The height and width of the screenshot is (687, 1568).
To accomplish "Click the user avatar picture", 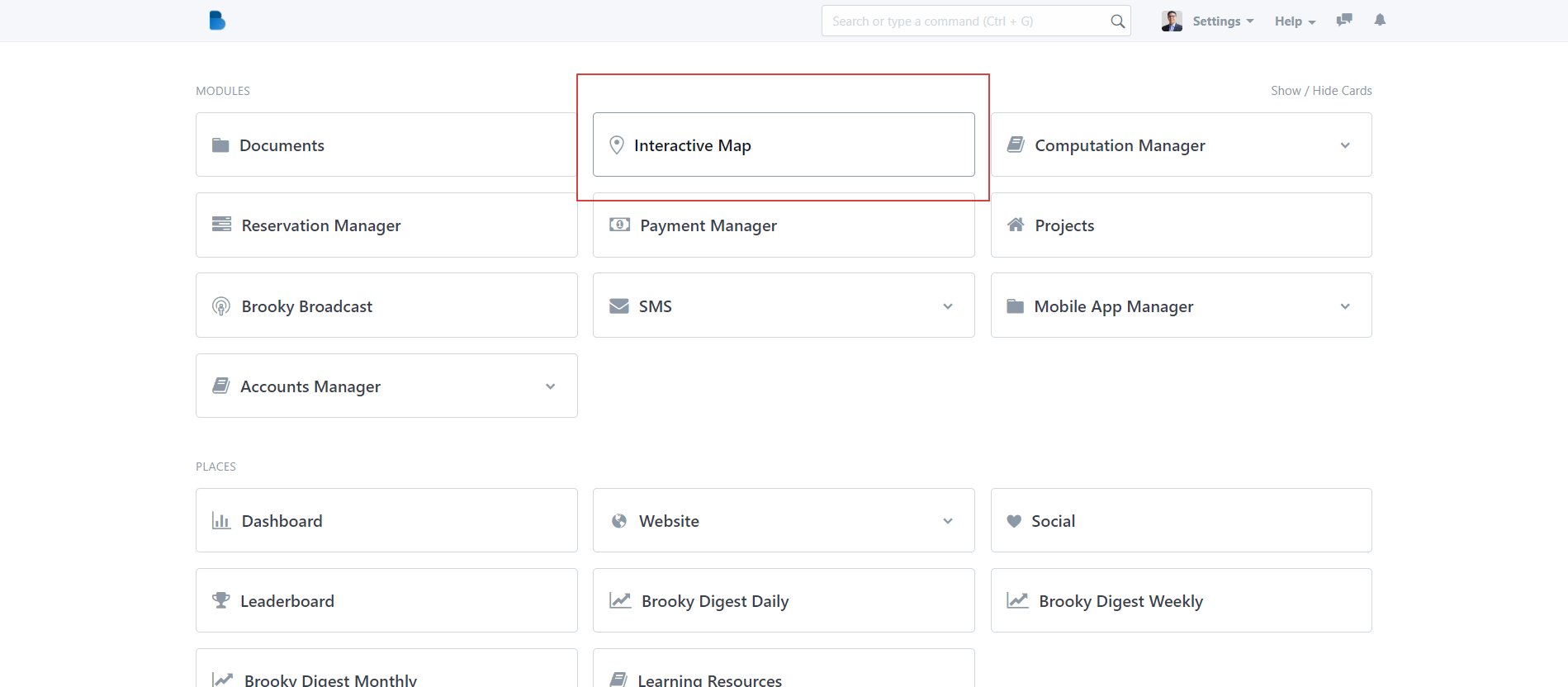I will pyautogui.click(x=1172, y=21).
